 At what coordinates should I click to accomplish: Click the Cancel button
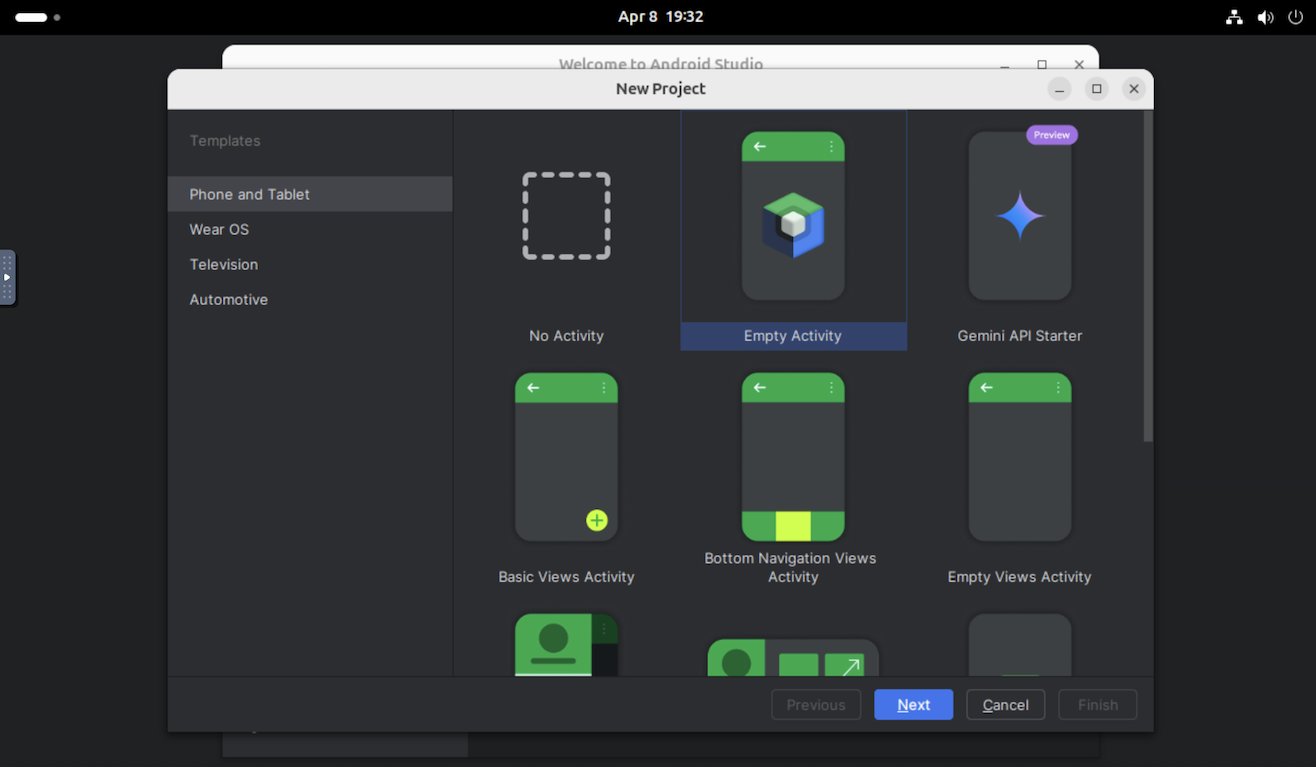point(1005,705)
